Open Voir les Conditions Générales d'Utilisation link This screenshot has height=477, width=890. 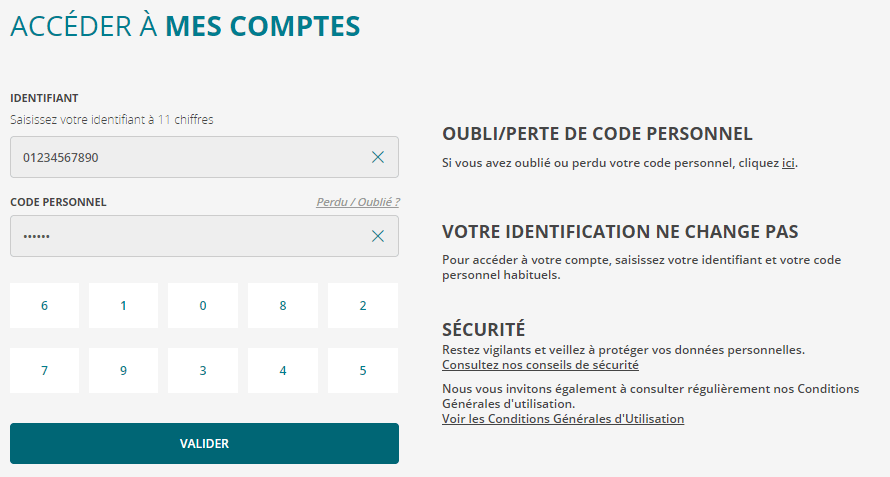[x=563, y=419]
